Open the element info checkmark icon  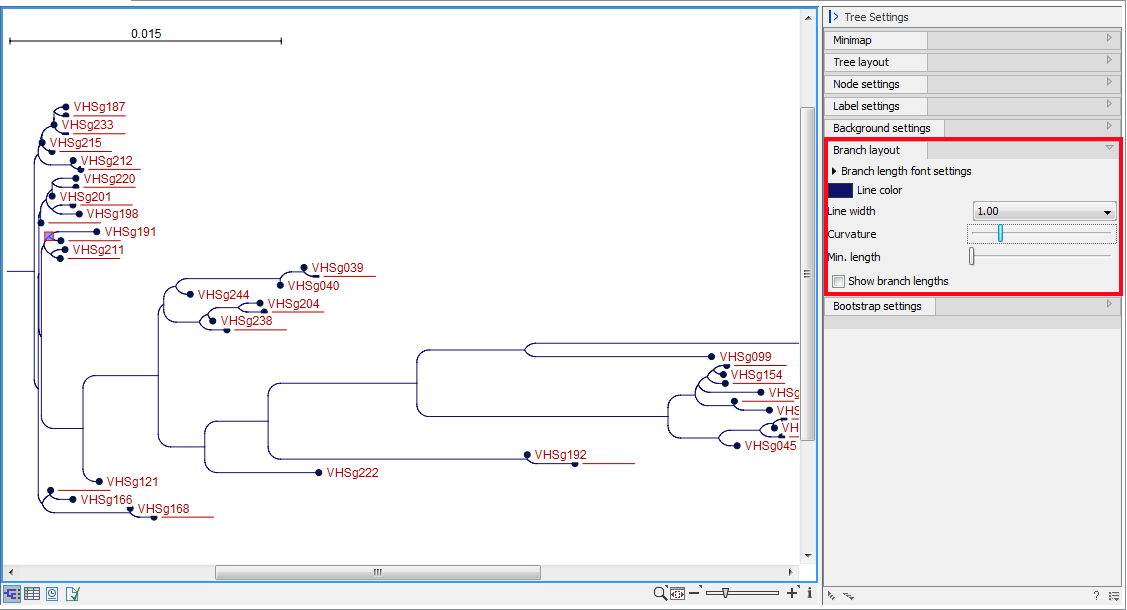click(x=71, y=593)
